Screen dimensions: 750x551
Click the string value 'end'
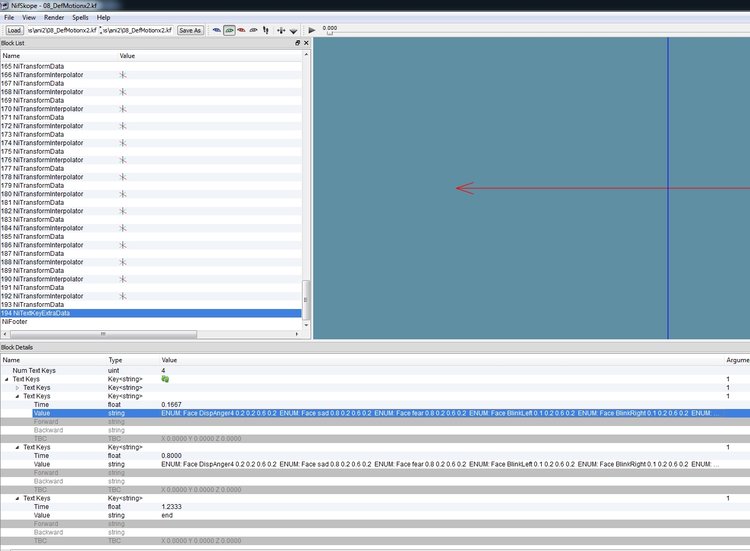pyautogui.click(x=167, y=515)
